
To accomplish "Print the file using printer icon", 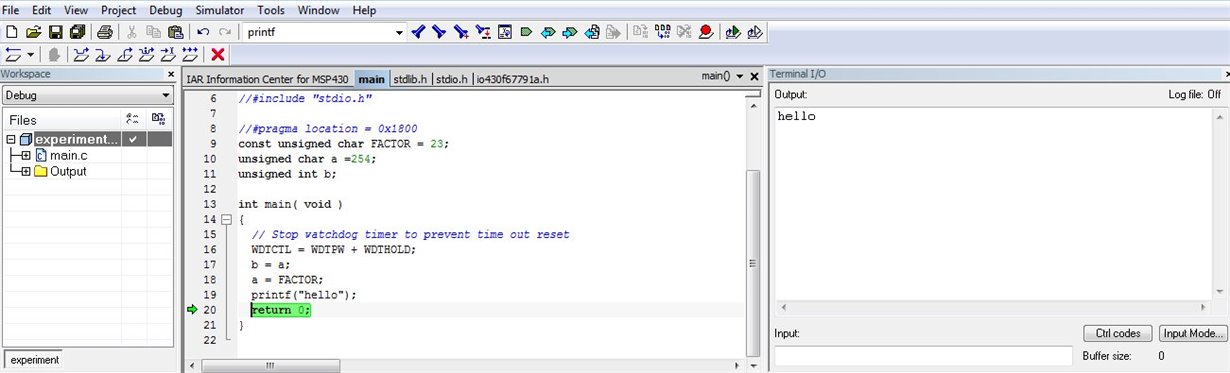I will pos(104,32).
